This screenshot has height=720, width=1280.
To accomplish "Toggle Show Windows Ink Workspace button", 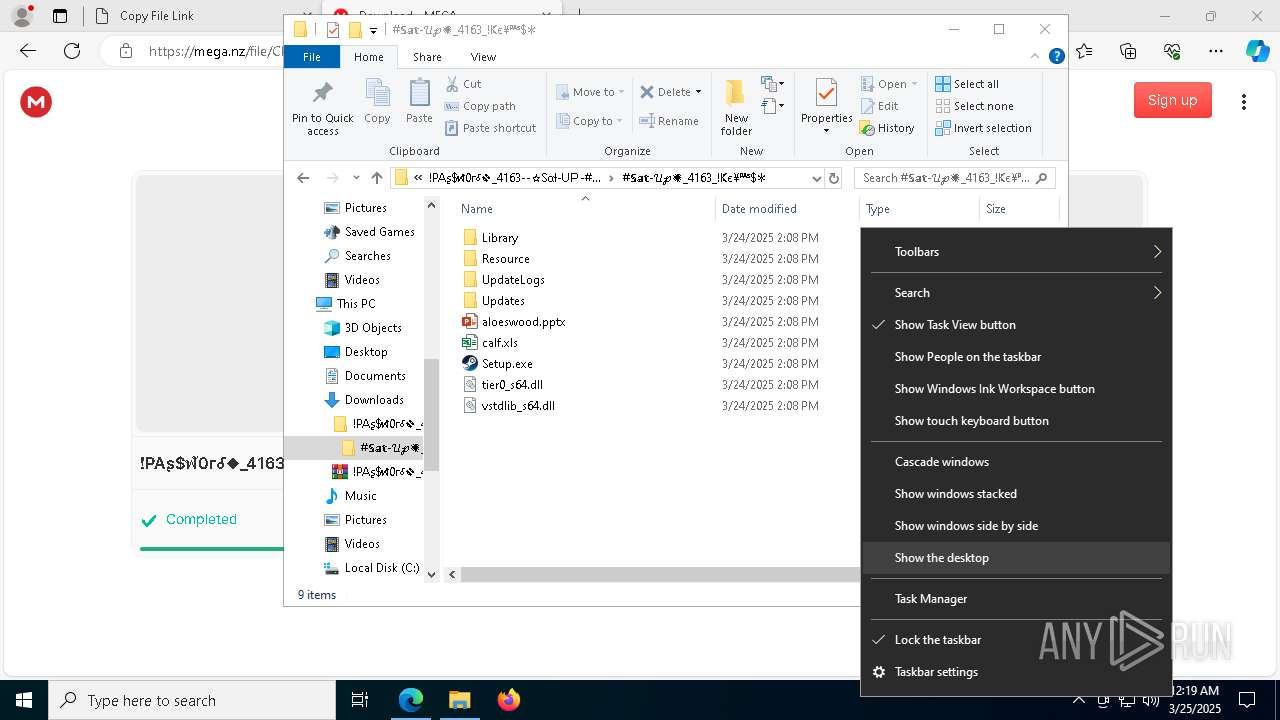I will [x=1016, y=389].
